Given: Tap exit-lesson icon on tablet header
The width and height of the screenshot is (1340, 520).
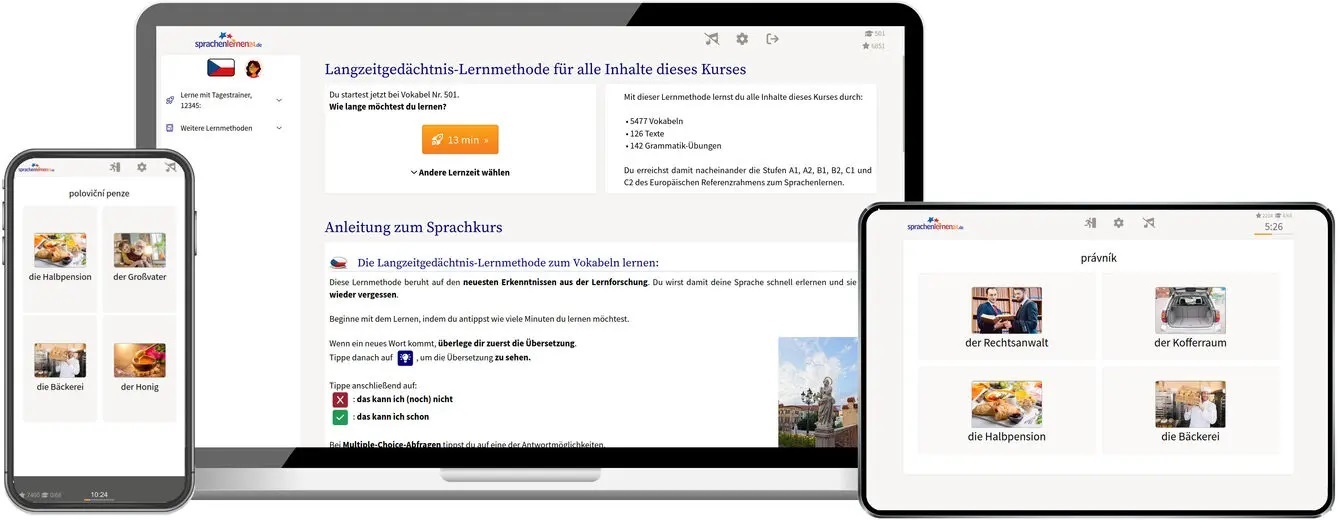Looking at the screenshot, I should pyautogui.click(x=1090, y=223).
